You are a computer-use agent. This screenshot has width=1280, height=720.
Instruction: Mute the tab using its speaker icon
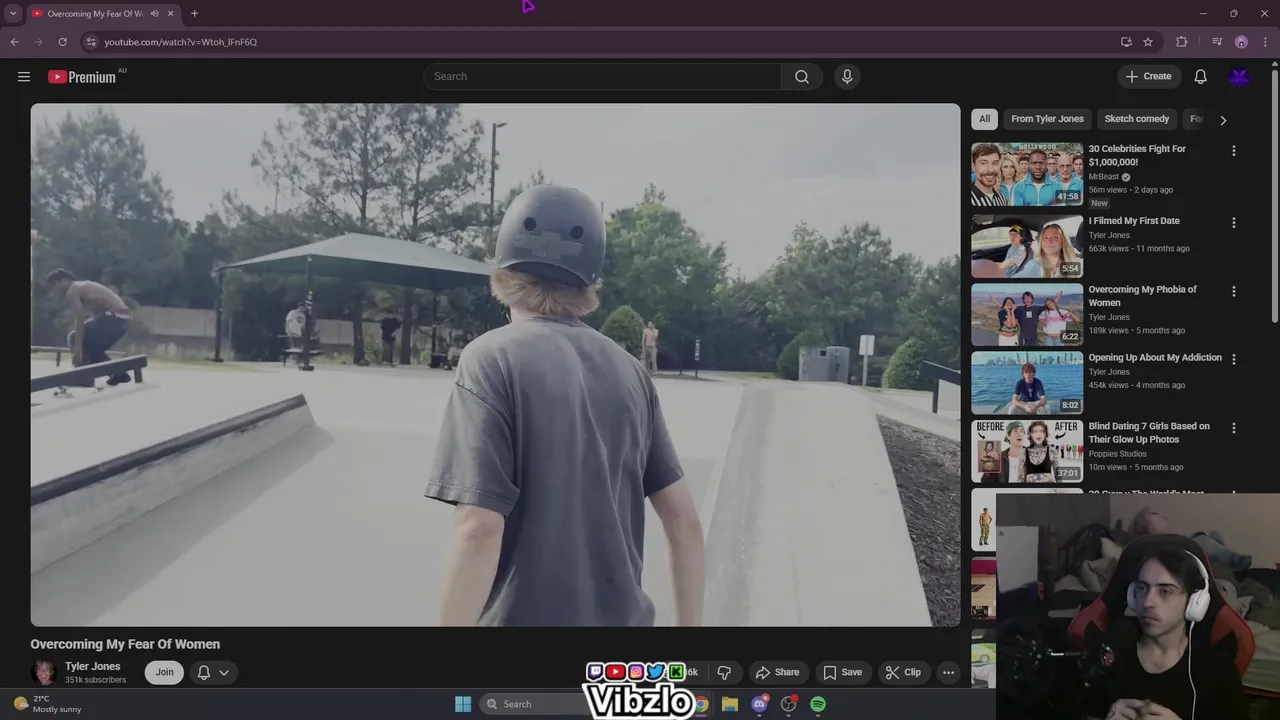pos(154,14)
